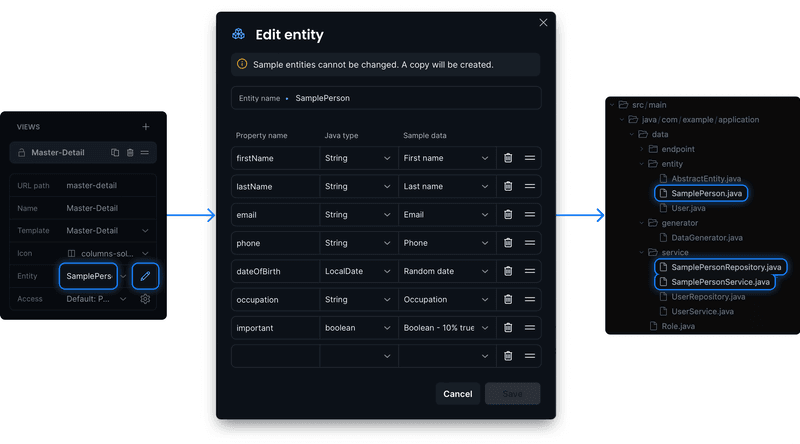Add a new view with plus icon
The width and height of the screenshot is (800, 444).
[146, 127]
